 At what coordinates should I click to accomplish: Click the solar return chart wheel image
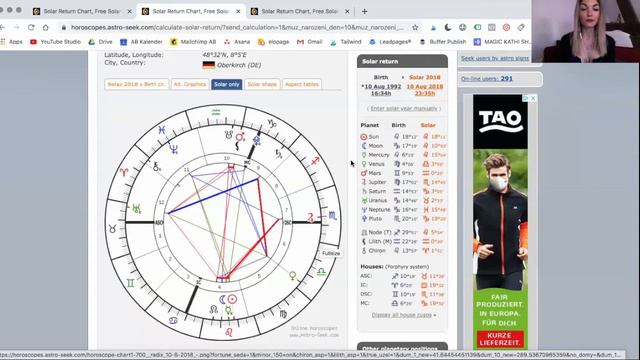click(x=223, y=222)
